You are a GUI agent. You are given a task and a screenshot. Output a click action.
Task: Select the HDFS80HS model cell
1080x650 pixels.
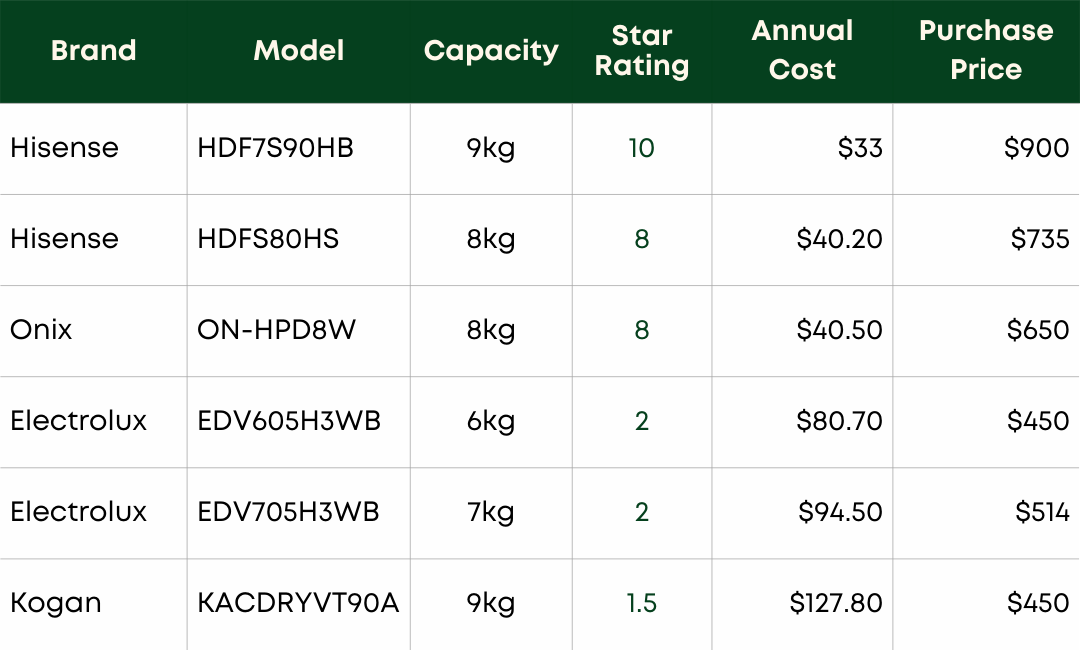[x=268, y=239]
